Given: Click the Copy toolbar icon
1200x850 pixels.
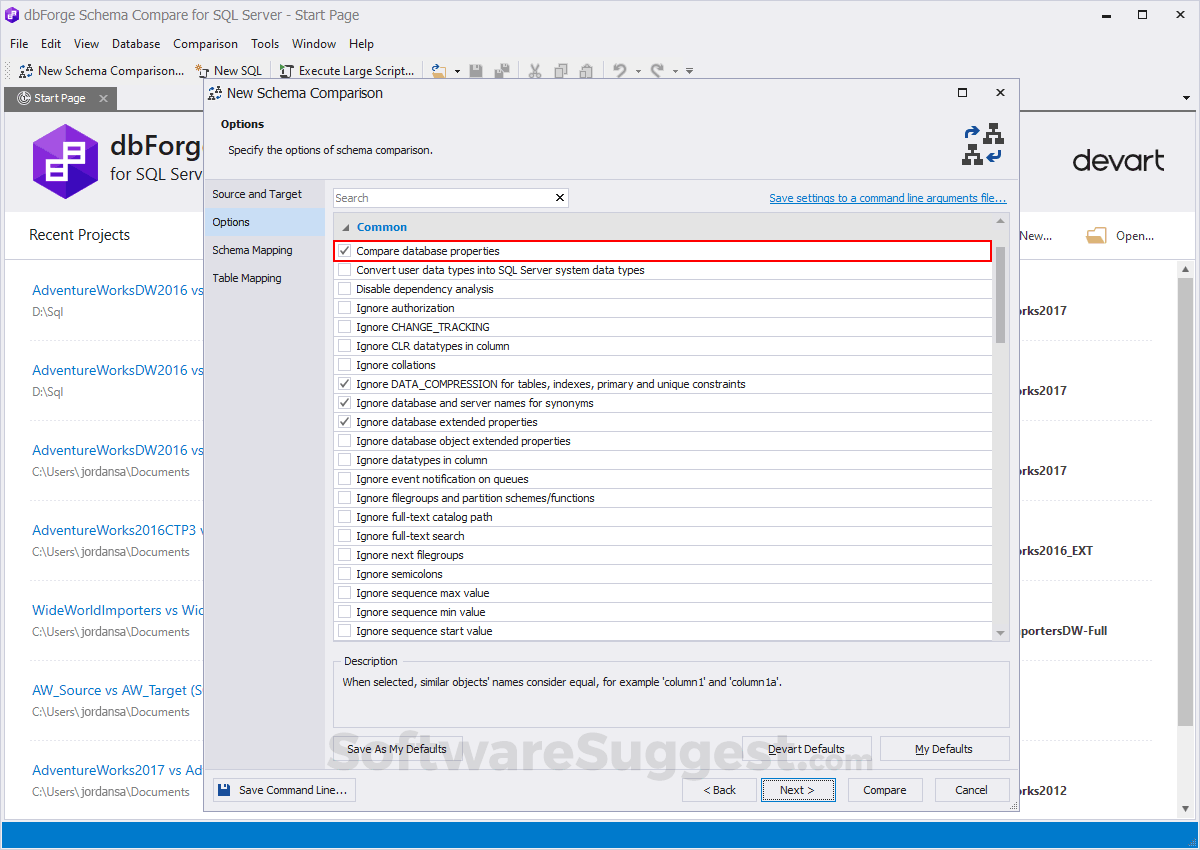Looking at the screenshot, I should point(561,70).
